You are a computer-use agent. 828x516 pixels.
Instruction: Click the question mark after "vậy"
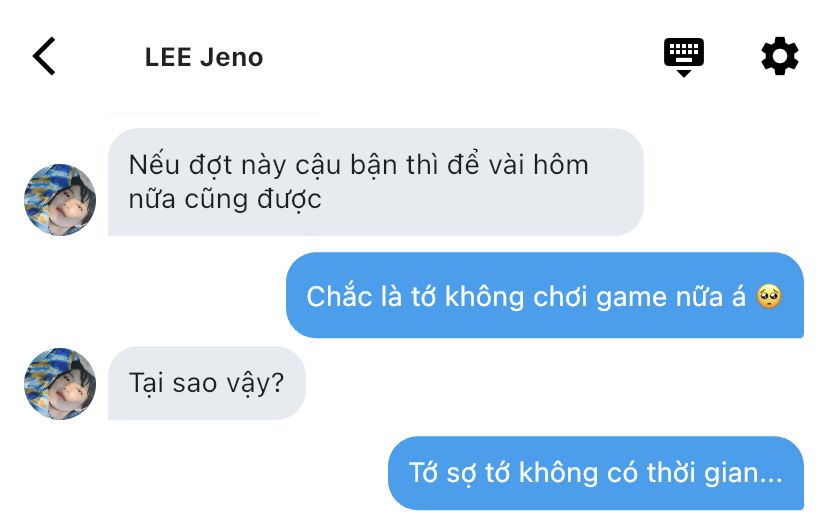click(x=277, y=382)
